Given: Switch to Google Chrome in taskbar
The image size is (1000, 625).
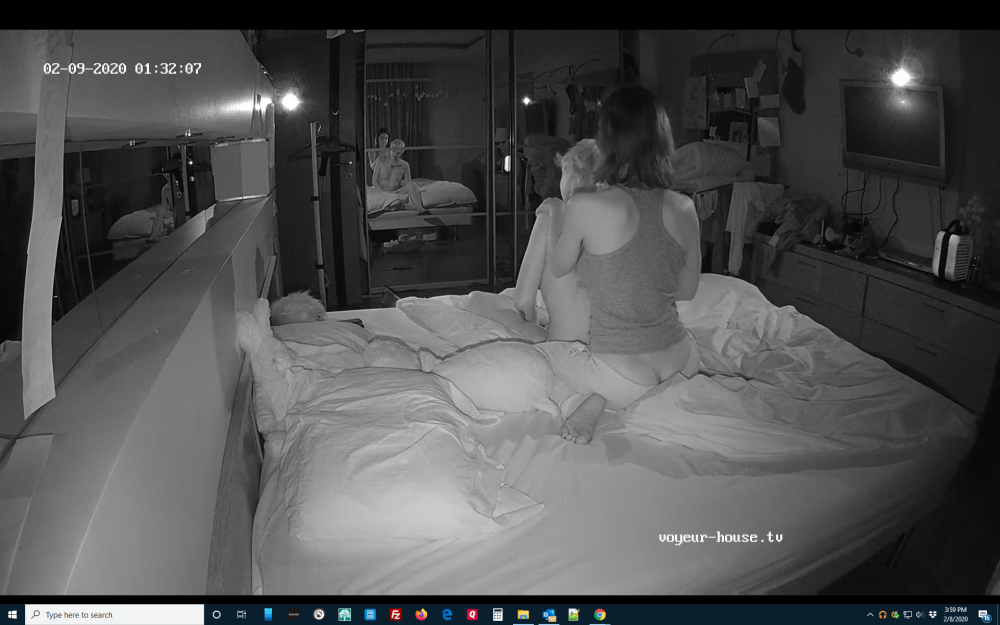Looking at the screenshot, I should tap(600, 615).
